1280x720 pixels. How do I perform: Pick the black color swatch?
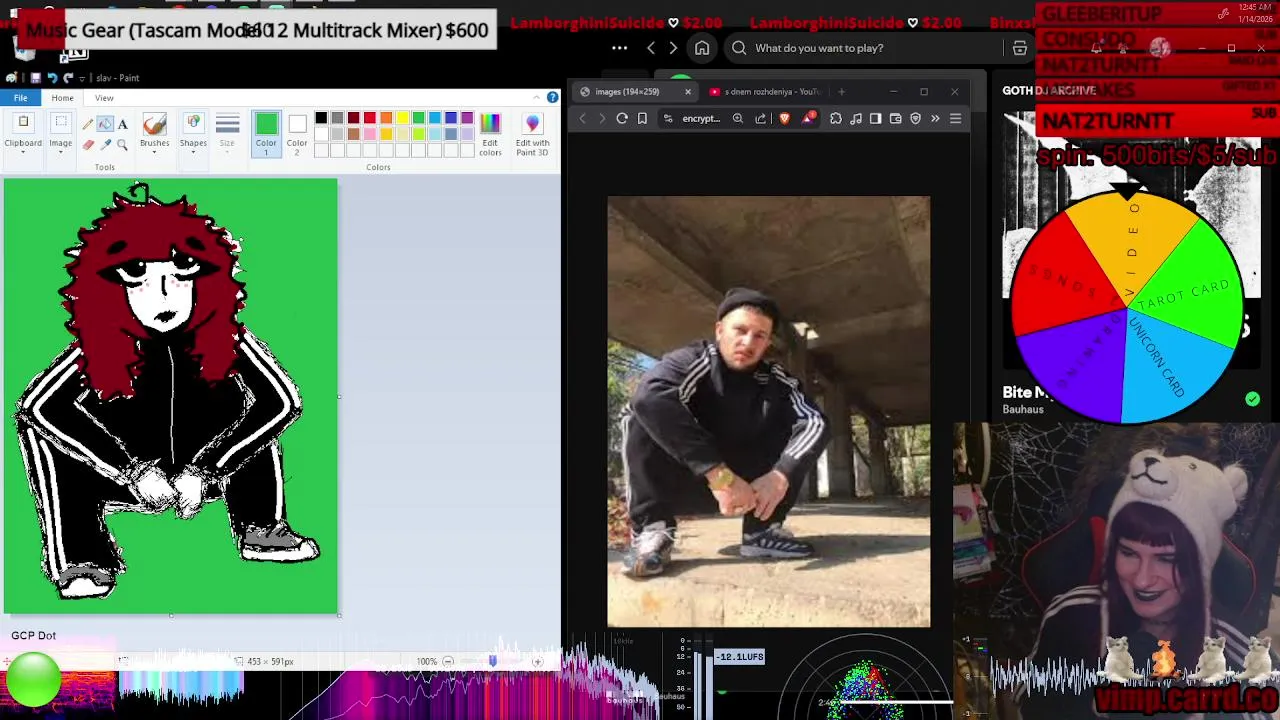click(321, 118)
